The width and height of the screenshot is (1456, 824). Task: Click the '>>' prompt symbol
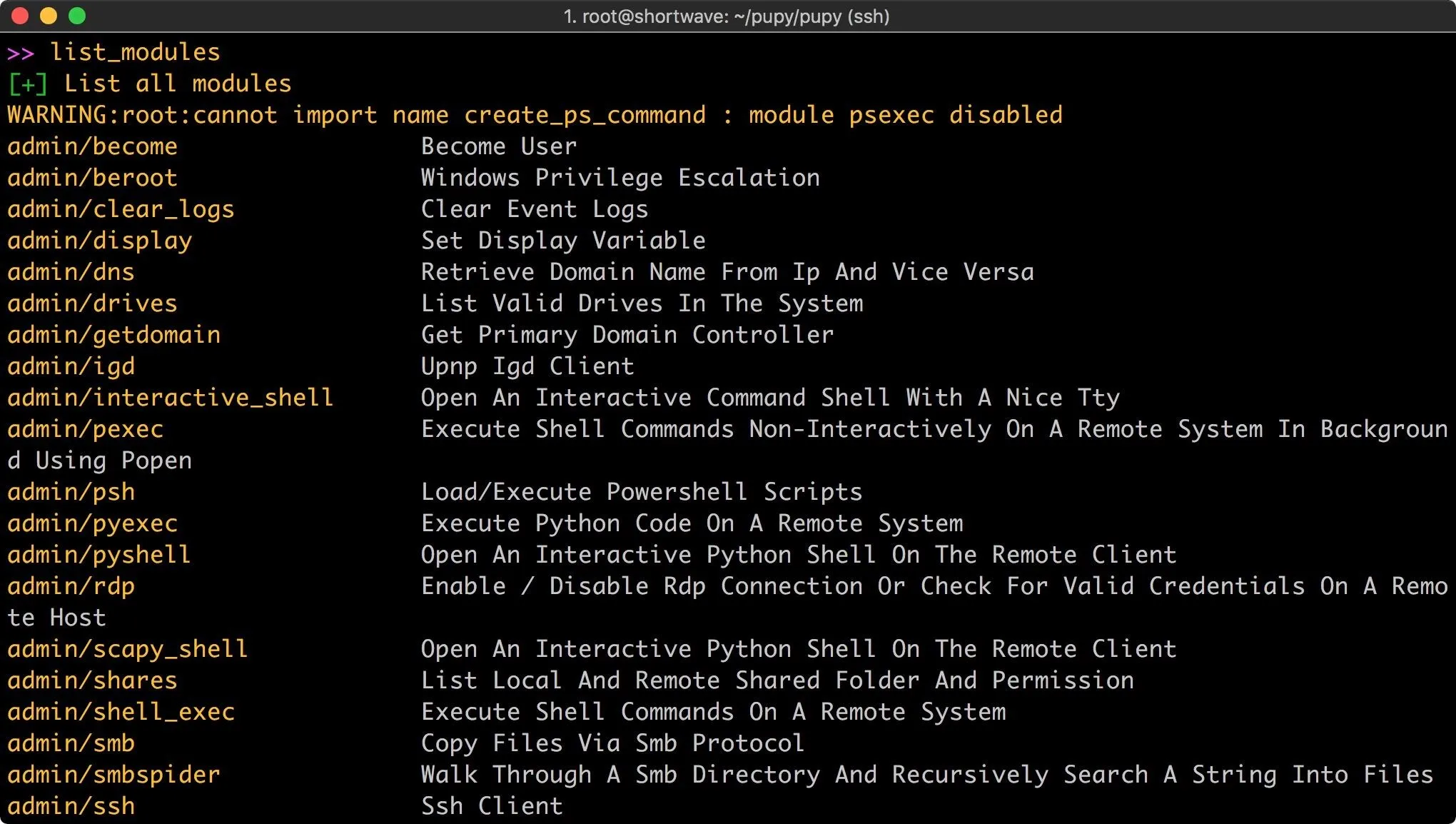(21, 53)
